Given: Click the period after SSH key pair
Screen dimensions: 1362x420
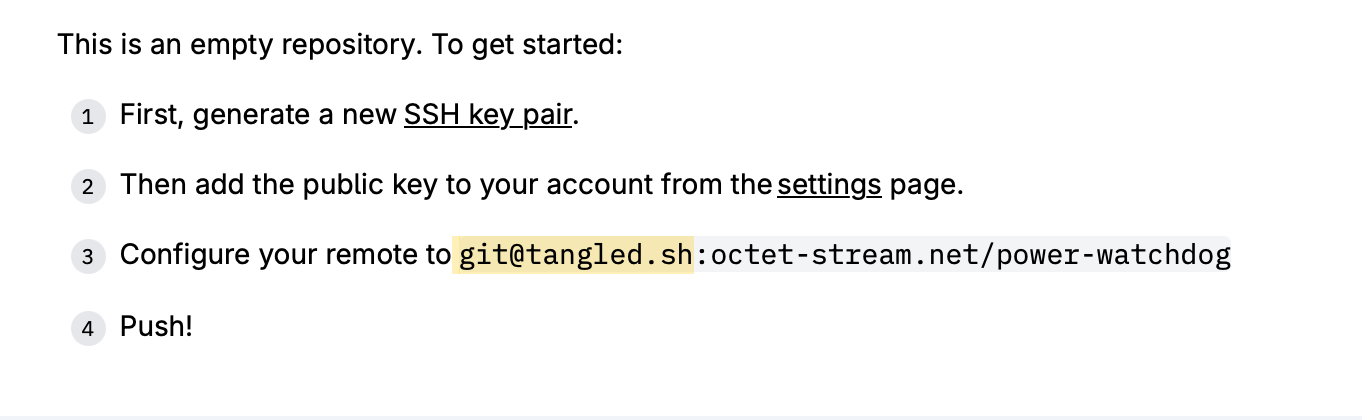Looking at the screenshot, I should [577, 118].
